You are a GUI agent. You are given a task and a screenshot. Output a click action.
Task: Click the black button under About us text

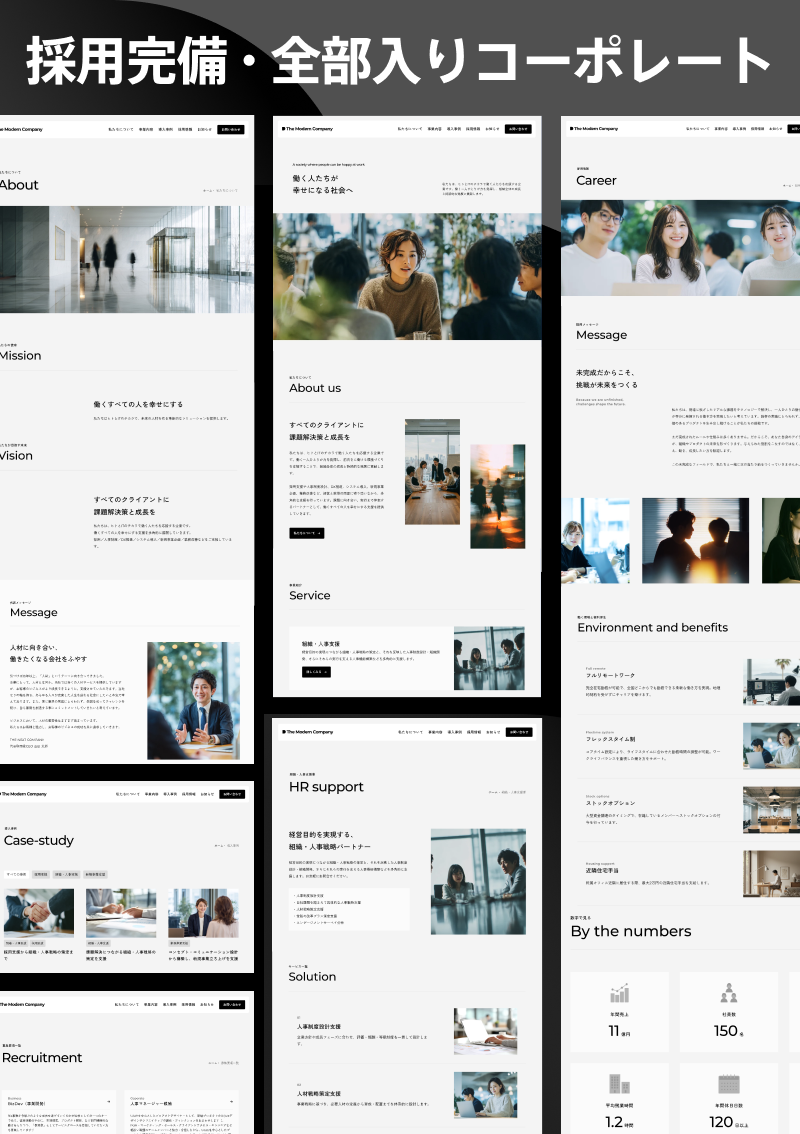pos(307,533)
